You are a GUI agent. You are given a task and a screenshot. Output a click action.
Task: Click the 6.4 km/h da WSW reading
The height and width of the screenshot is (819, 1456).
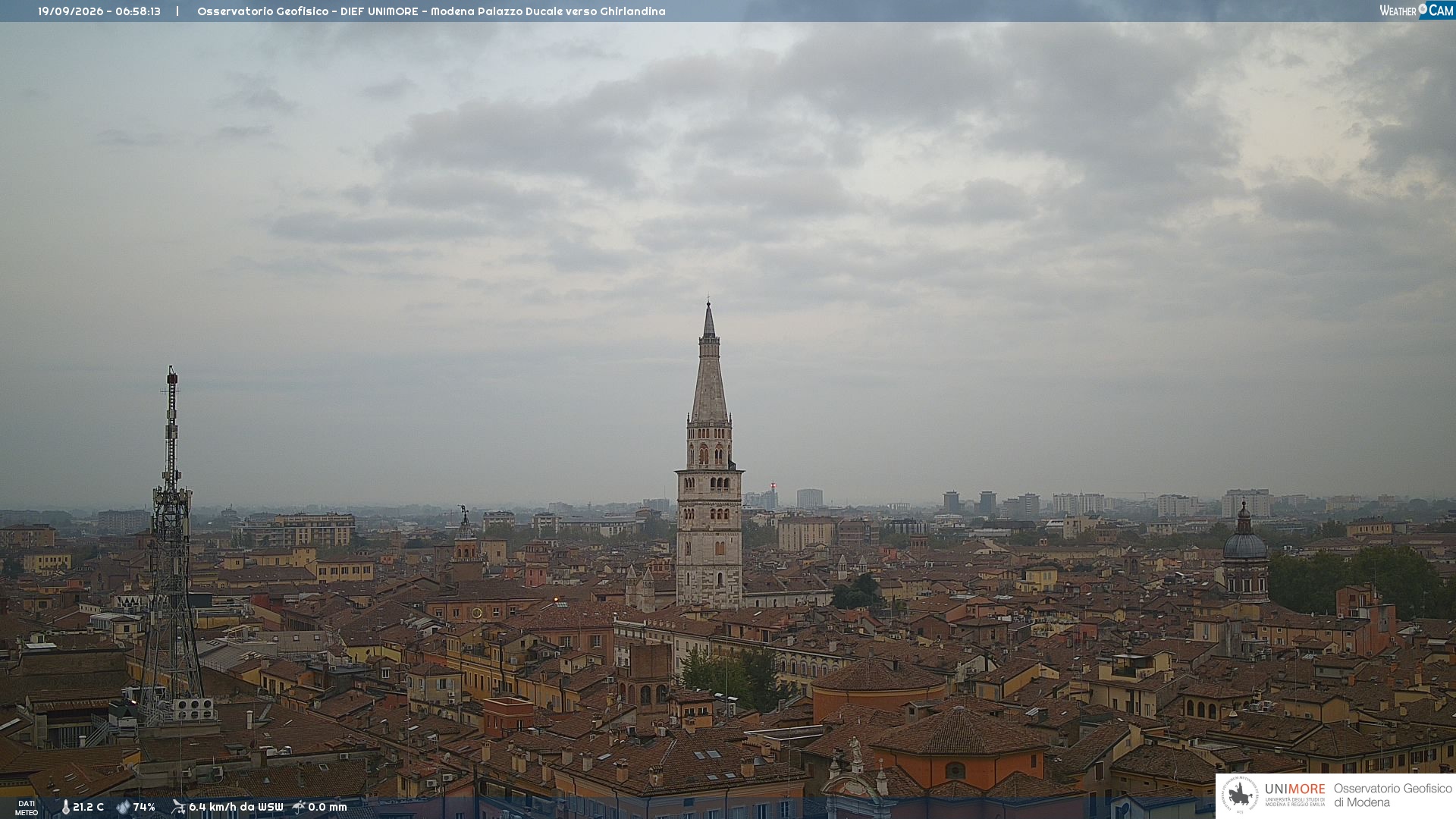[236, 807]
